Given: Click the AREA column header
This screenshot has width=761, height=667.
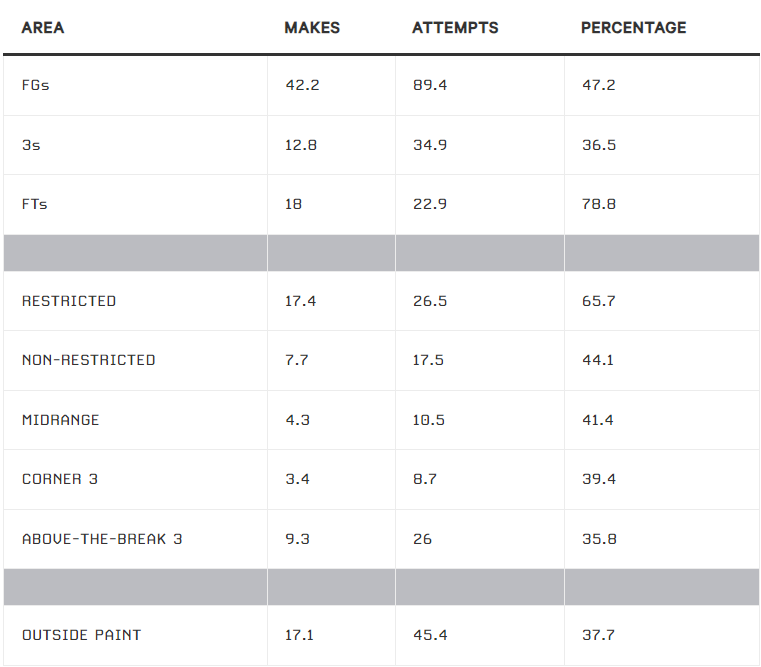Looking at the screenshot, I should tap(43, 28).
